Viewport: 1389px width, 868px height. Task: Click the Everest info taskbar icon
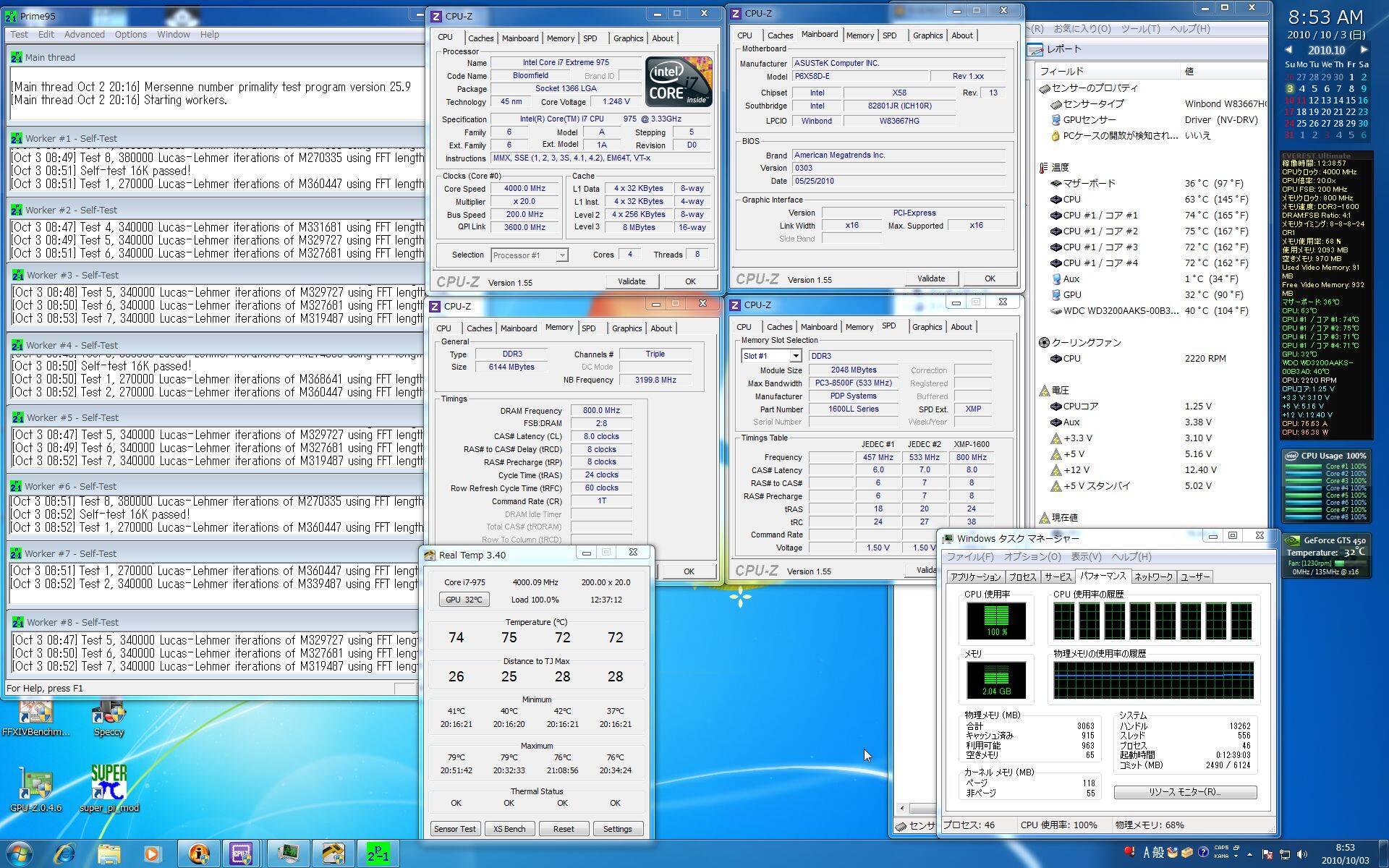tap(198, 854)
